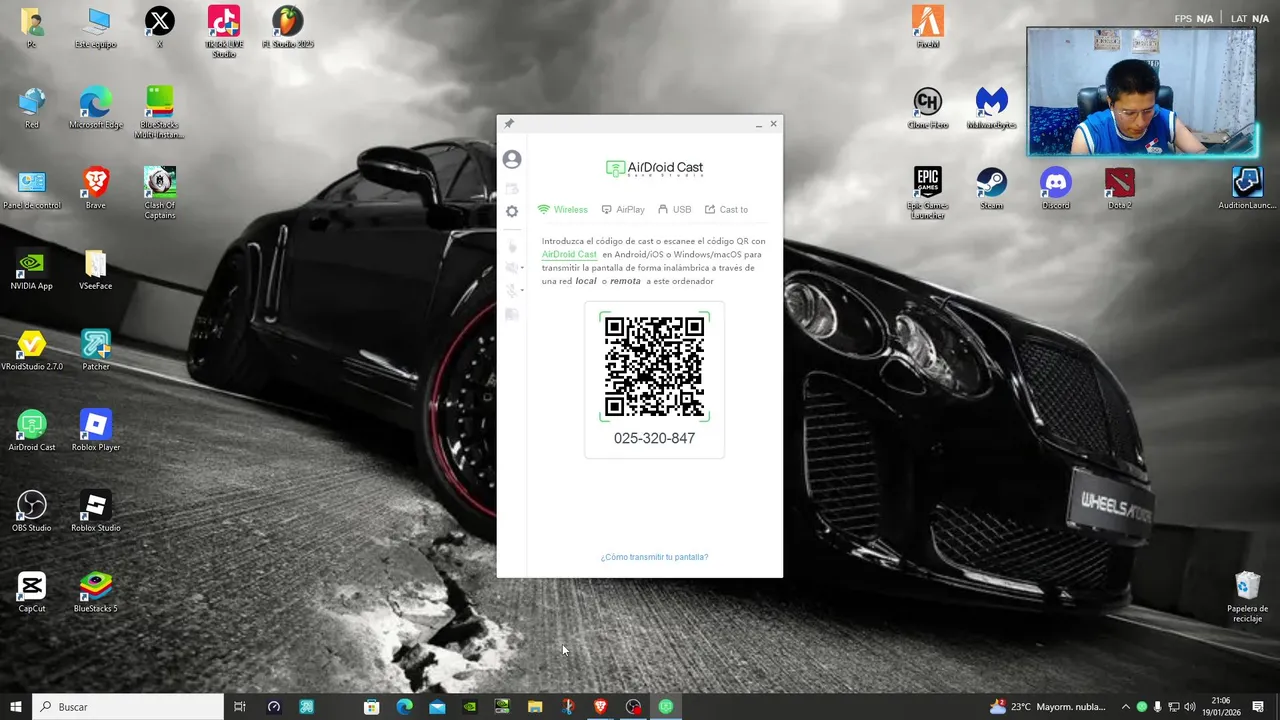Click the greyed recording icon at sidebar bottom
The height and width of the screenshot is (720, 1280).
pos(512,314)
